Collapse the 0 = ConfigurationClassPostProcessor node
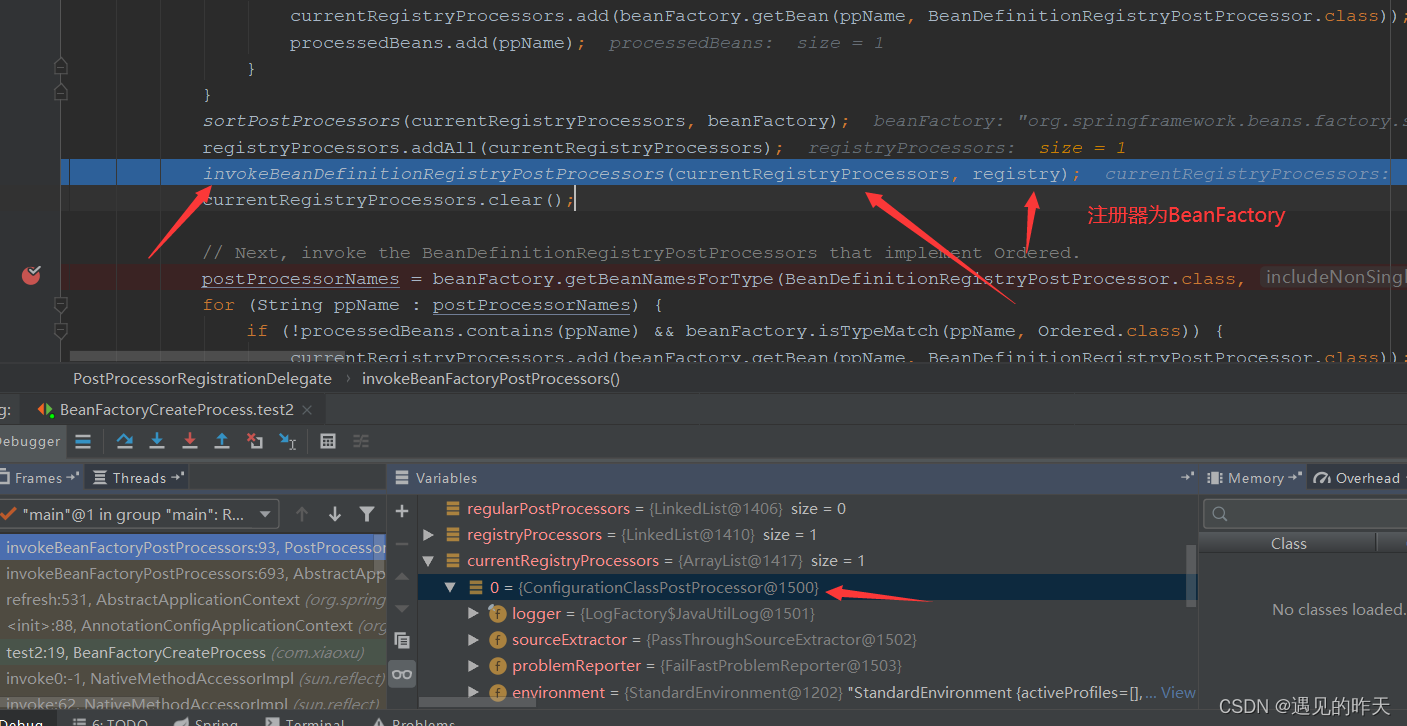This screenshot has height=726, width=1407. (x=451, y=587)
